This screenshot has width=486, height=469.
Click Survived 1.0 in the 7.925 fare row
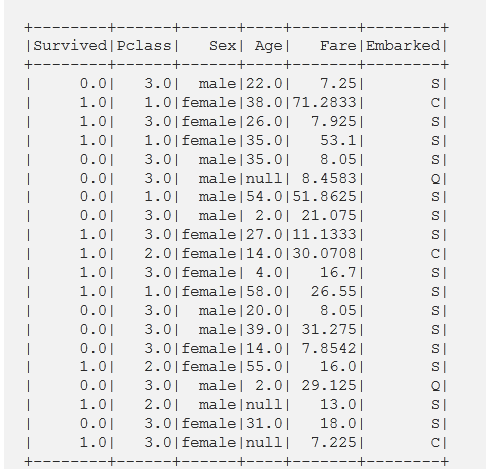(x=93, y=121)
